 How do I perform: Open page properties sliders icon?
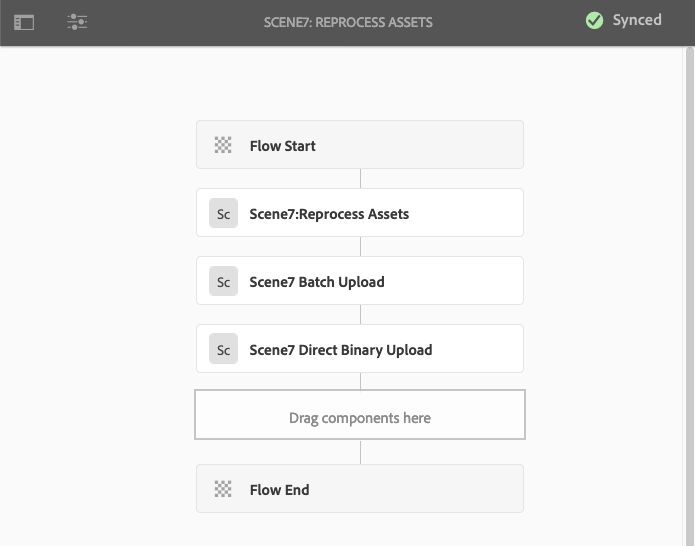click(77, 22)
